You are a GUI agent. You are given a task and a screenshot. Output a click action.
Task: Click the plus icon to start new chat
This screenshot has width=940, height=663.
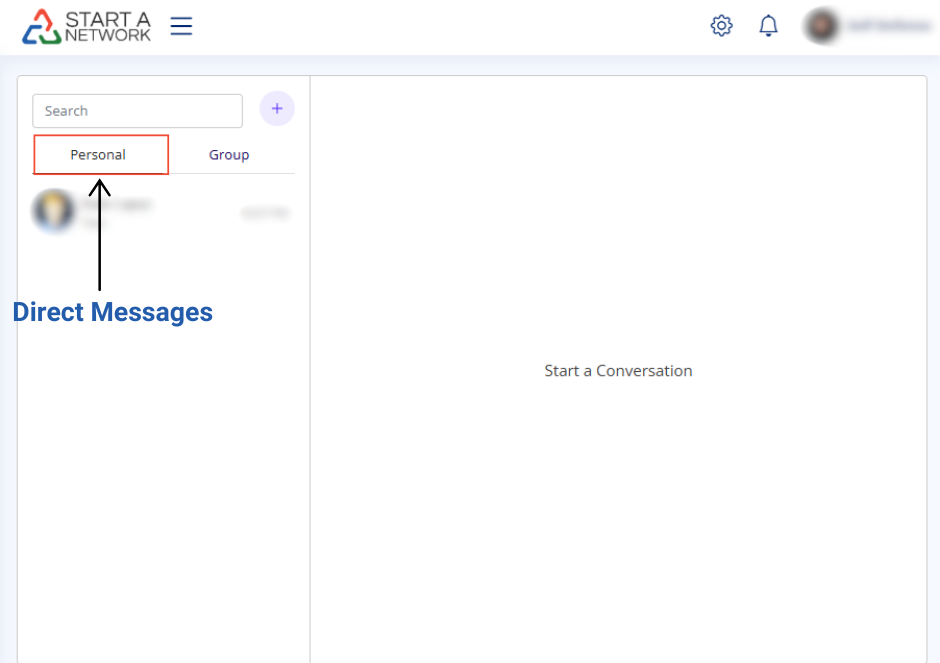(277, 109)
